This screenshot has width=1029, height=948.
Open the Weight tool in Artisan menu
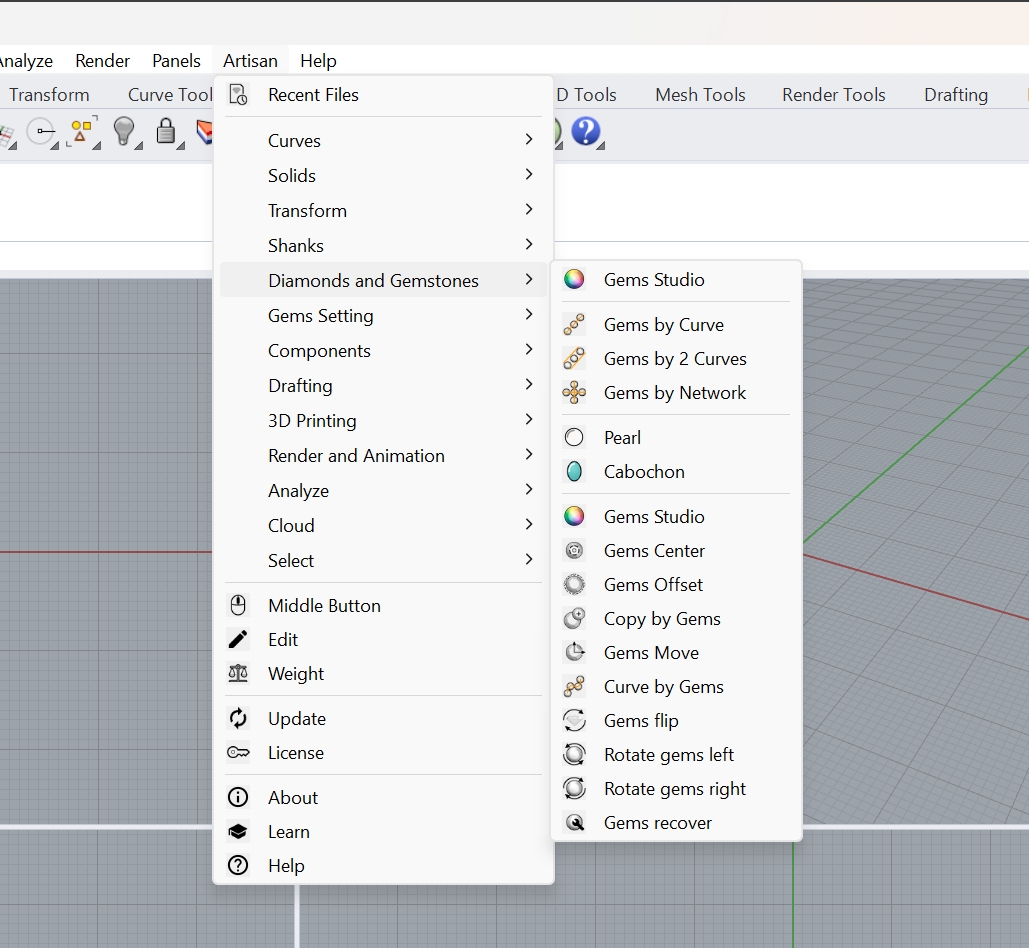[x=295, y=674]
